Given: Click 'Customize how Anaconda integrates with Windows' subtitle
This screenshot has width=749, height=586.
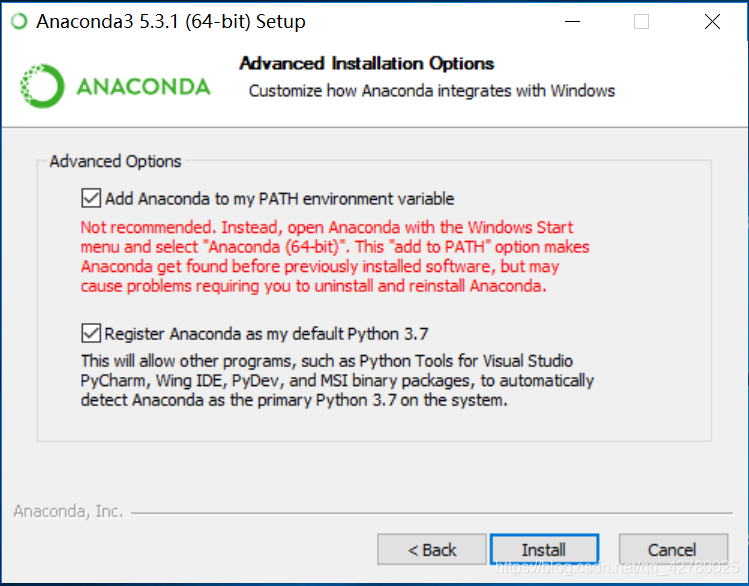Looking at the screenshot, I should 432,91.
